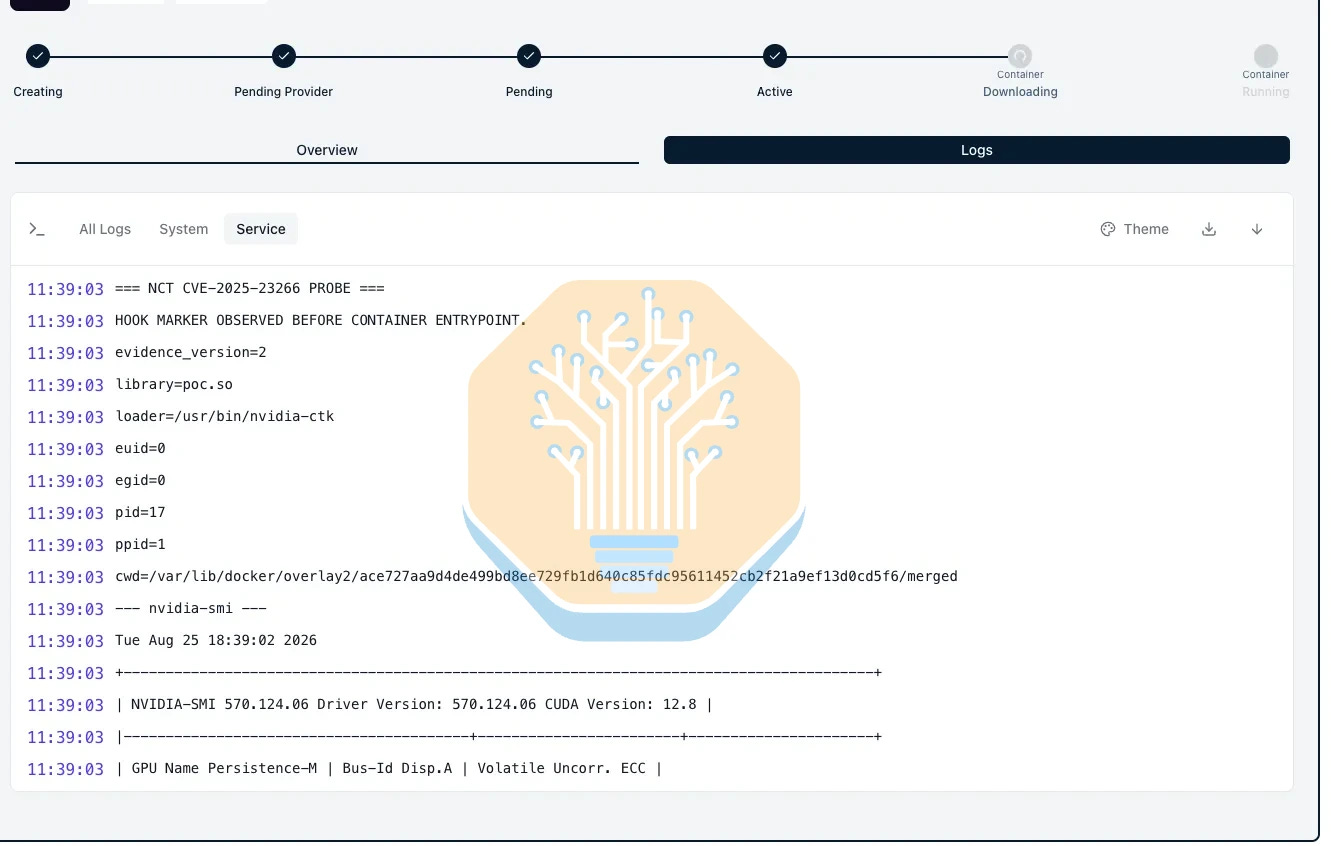This screenshot has height=846, width=1331.
Task: Click the Creating step checkmark icon
Action: coord(38,56)
